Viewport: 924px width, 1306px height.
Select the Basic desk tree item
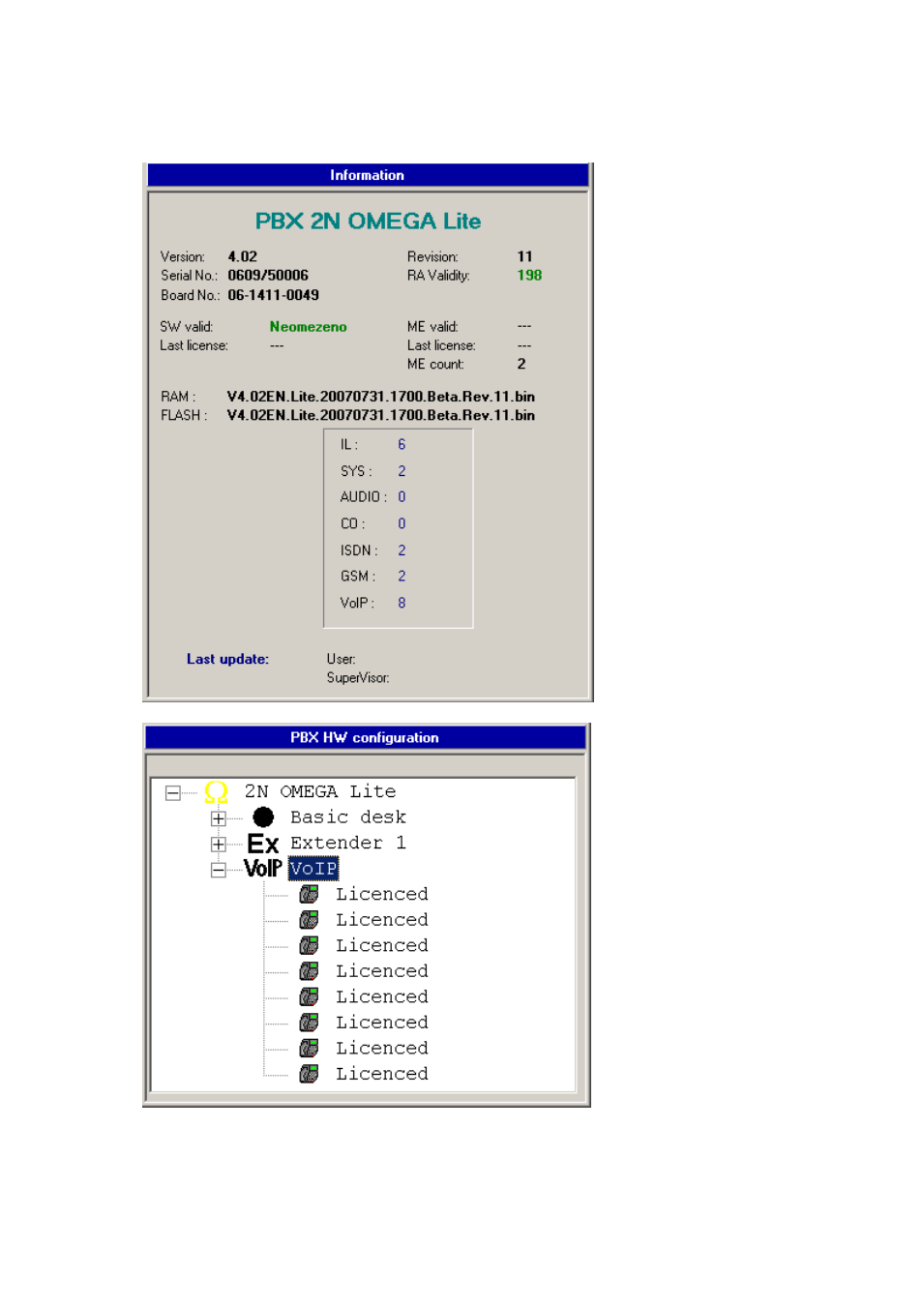click(348, 817)
